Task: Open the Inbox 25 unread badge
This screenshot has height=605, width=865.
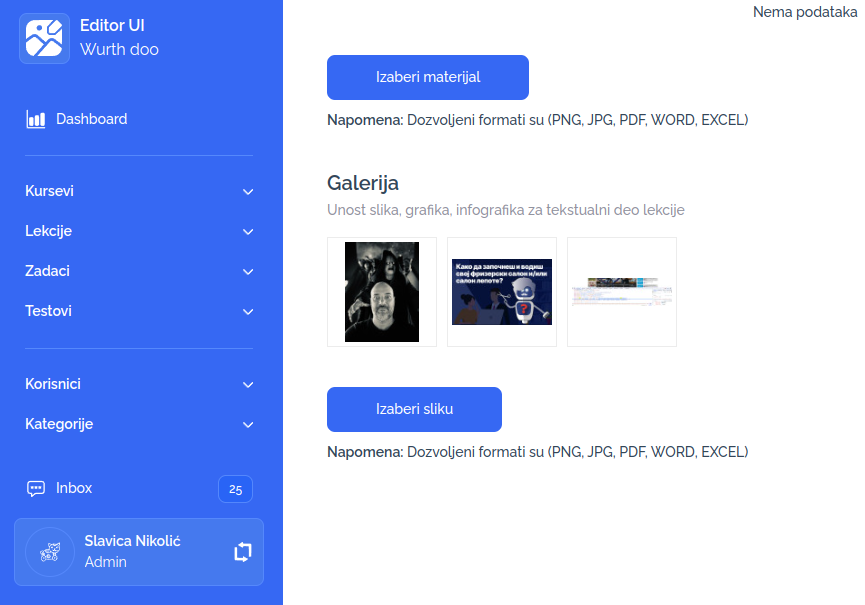Action: [x=235, y=489]
